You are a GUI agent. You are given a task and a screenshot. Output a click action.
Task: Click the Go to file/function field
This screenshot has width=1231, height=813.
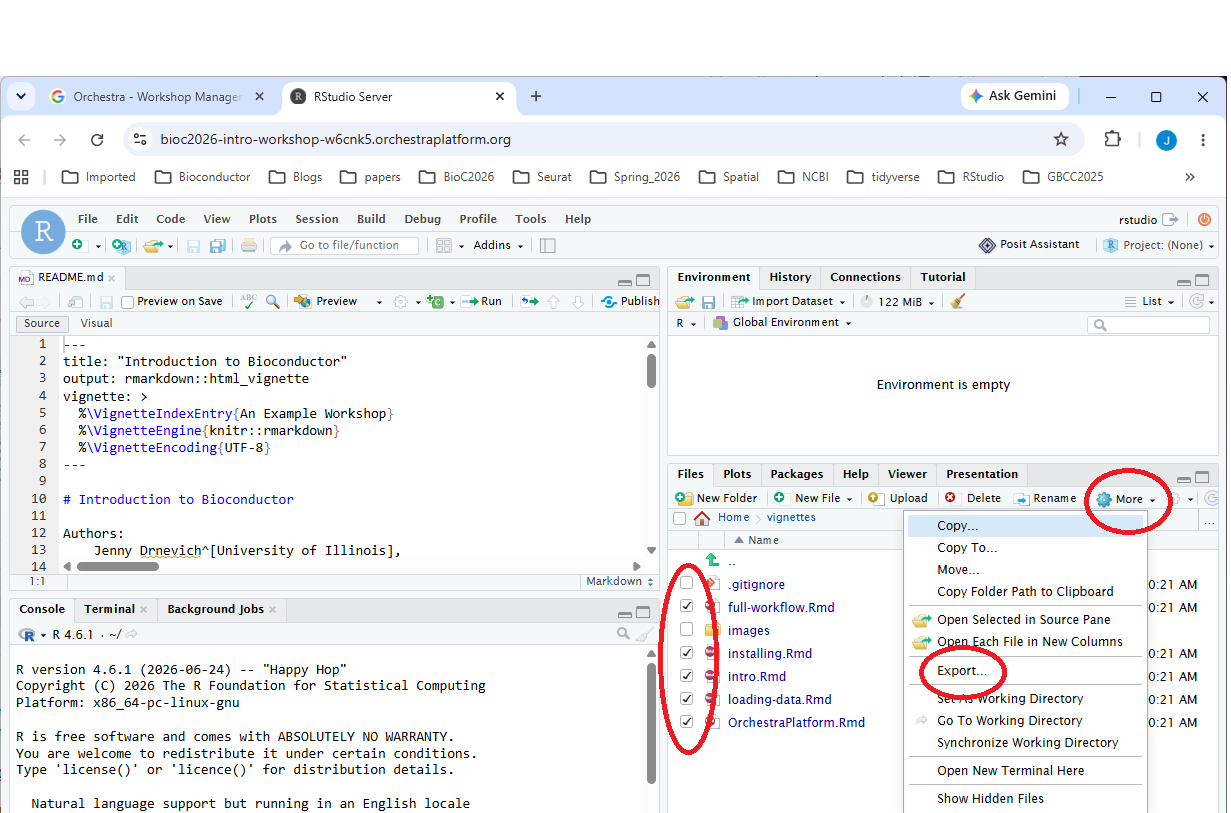[x=345, y=245]
